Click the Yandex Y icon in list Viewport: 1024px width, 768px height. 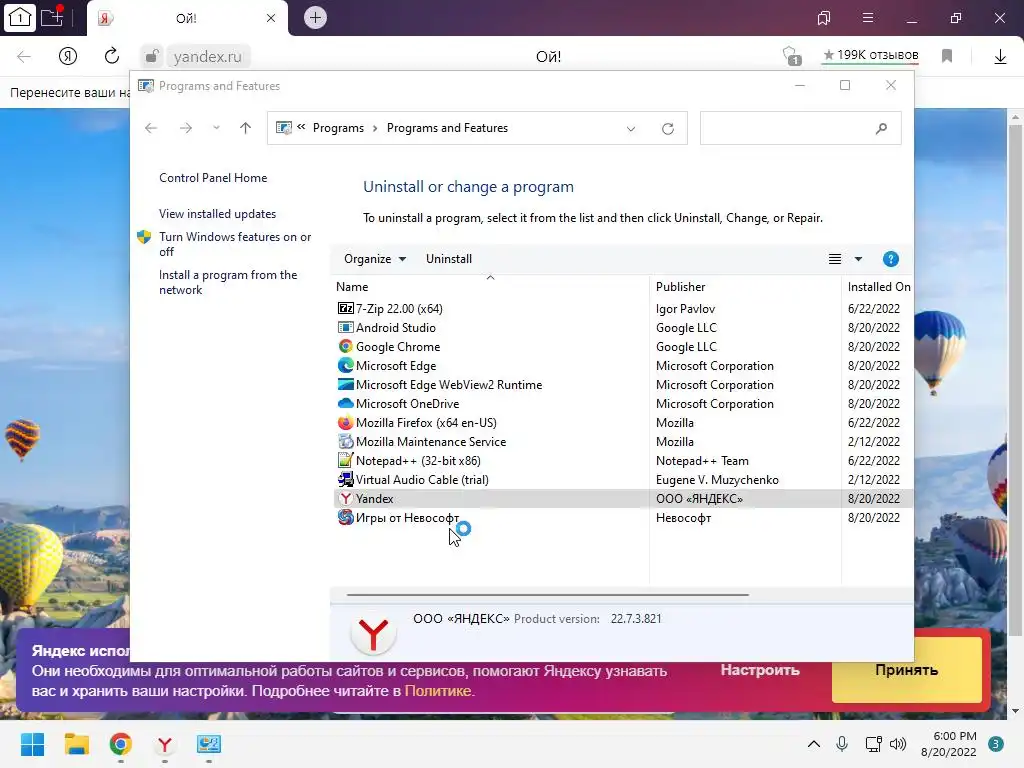click(x=345, y=498)
